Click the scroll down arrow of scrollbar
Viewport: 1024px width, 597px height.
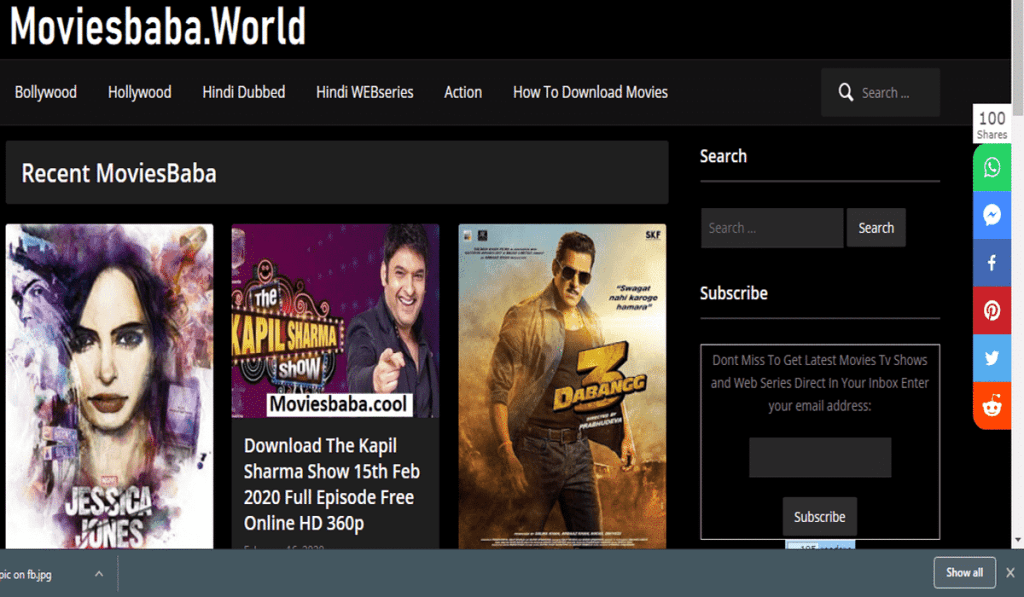coord(1017,541)
